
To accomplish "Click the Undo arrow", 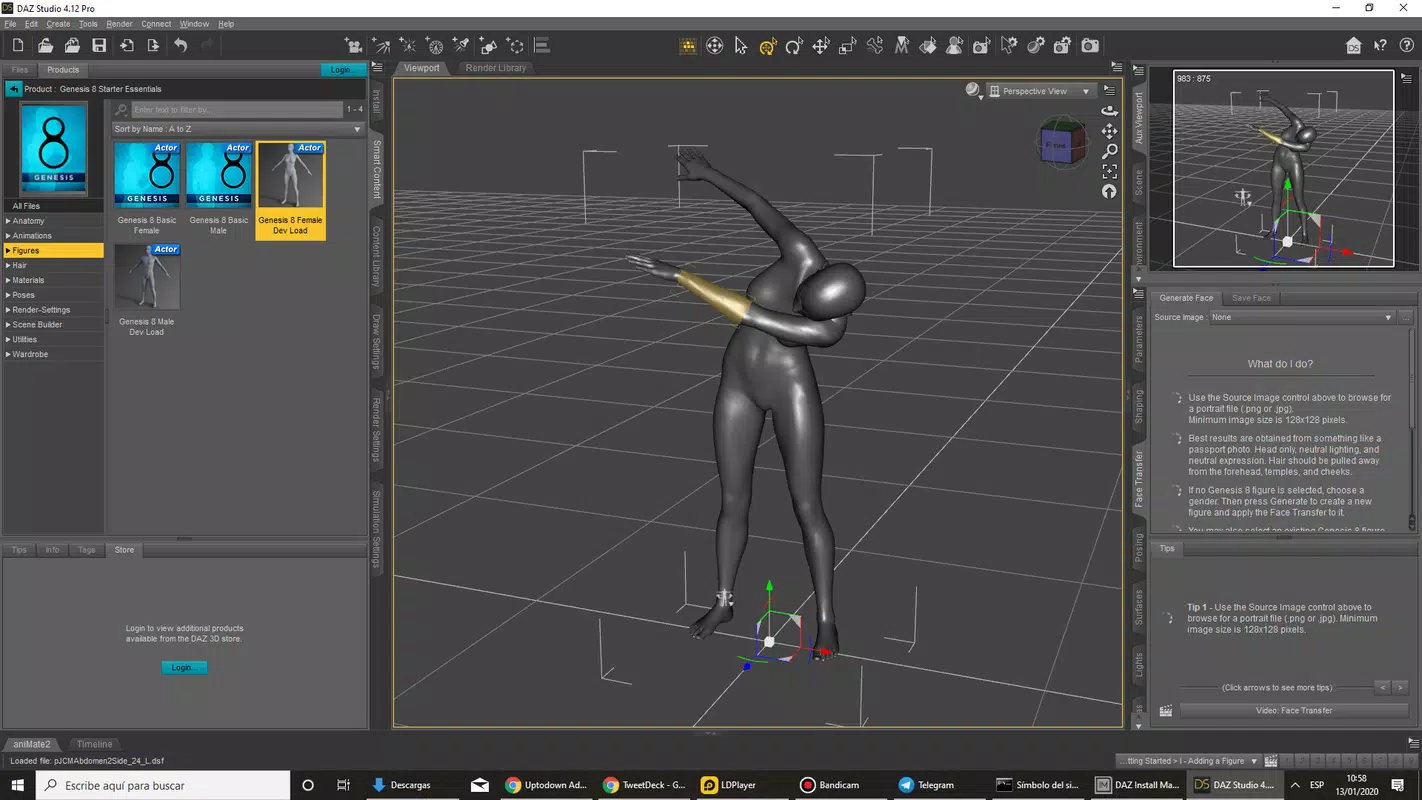I will point(180,45).
